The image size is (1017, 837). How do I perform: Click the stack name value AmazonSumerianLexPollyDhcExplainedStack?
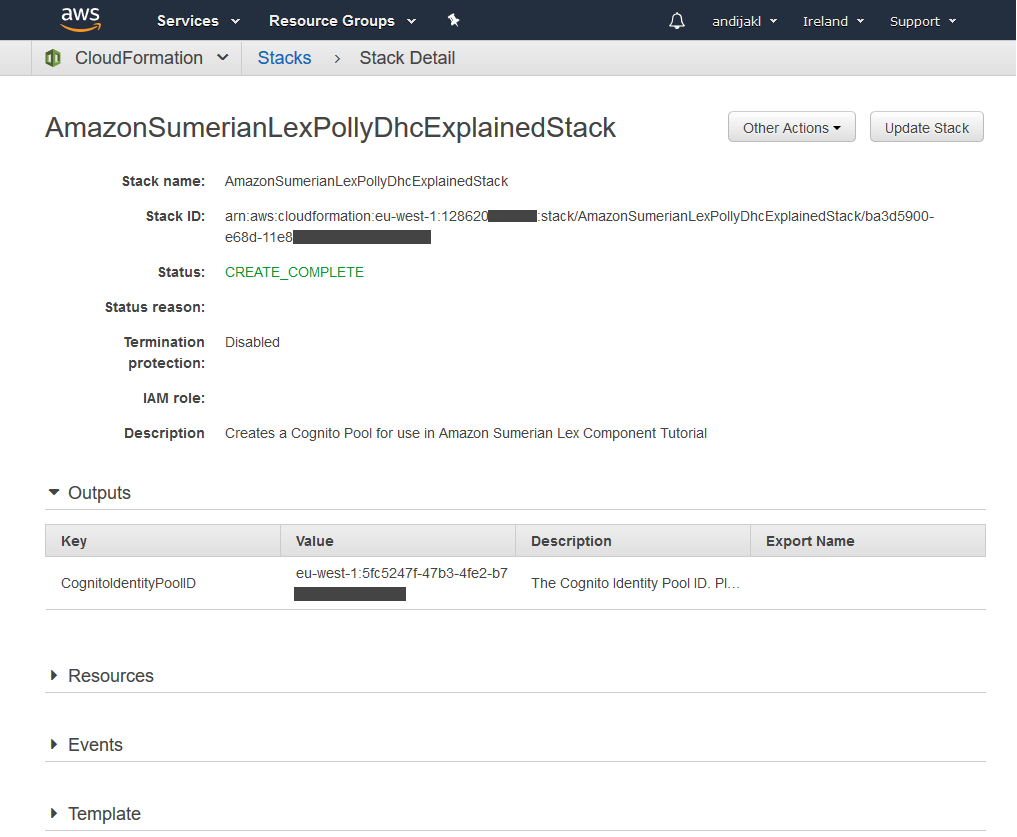(366, 181)
